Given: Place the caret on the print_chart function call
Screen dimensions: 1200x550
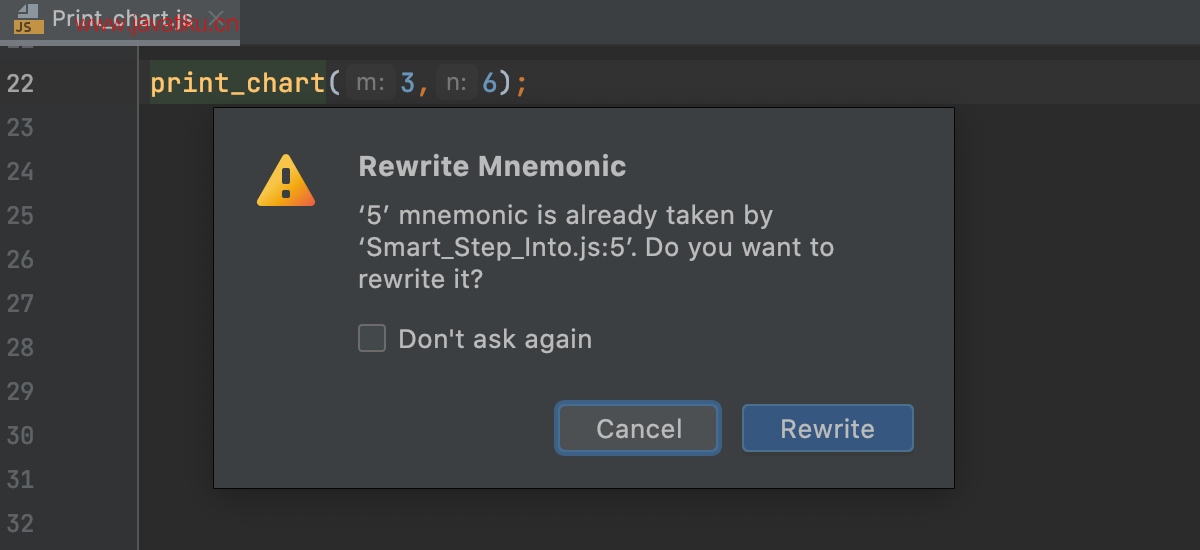Looking at the screenshot, I should click(x=238, y=84).
